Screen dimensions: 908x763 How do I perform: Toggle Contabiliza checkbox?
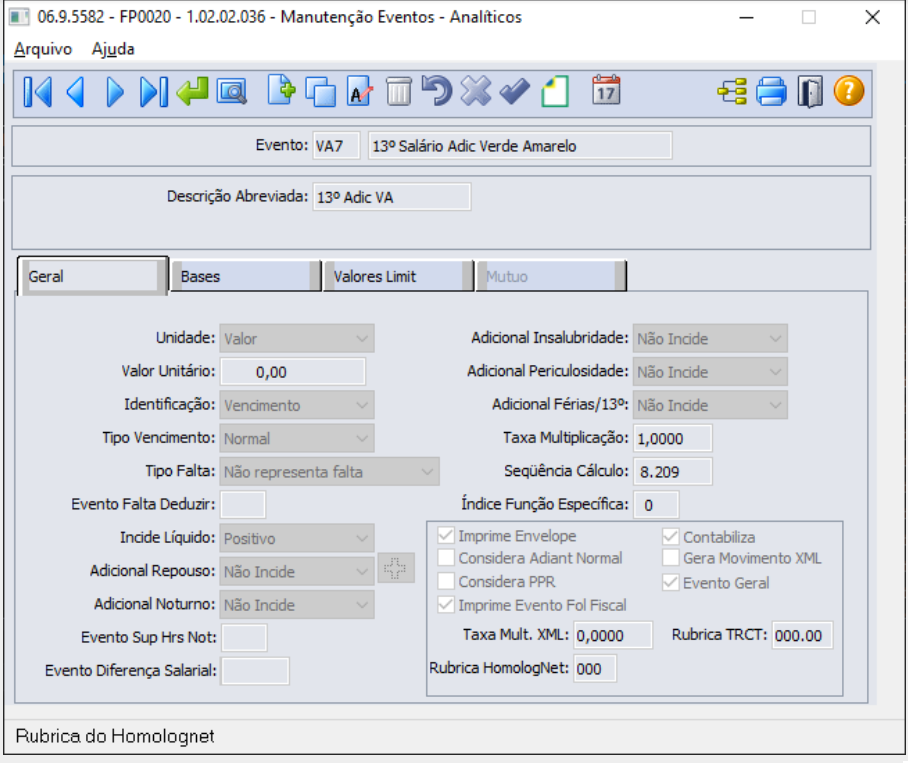pyautogui.click(x=671, y=537)
